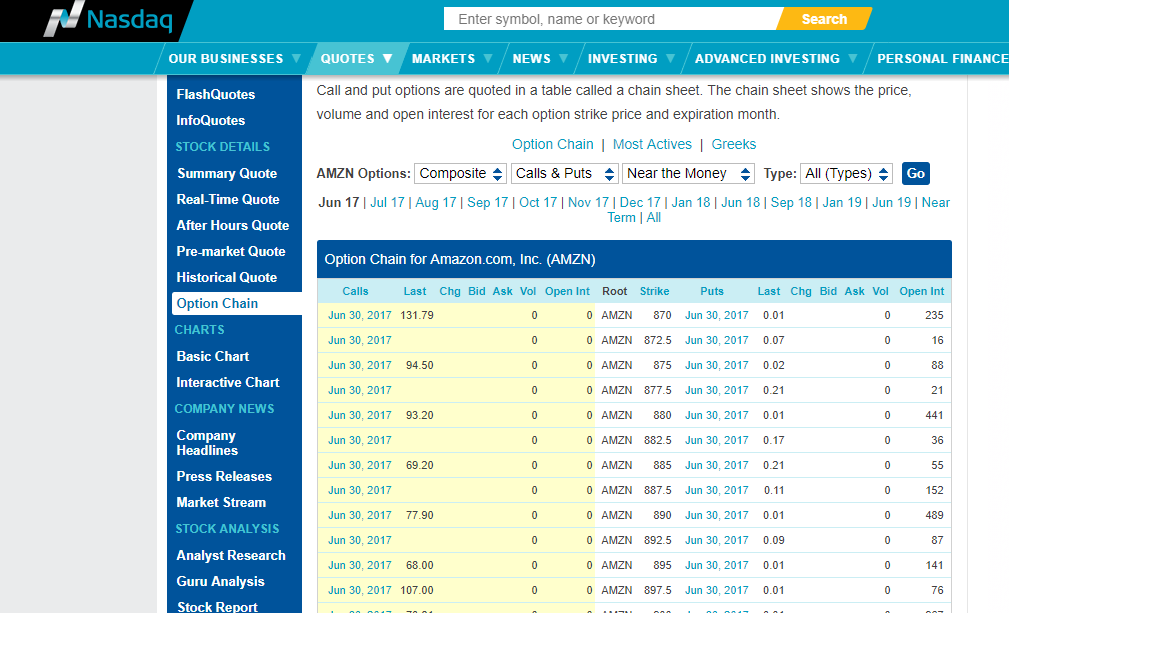The image size is (1152, 648).
Task: Click the Option Chain for Amazon.com table title
Action: click(460, 259)
